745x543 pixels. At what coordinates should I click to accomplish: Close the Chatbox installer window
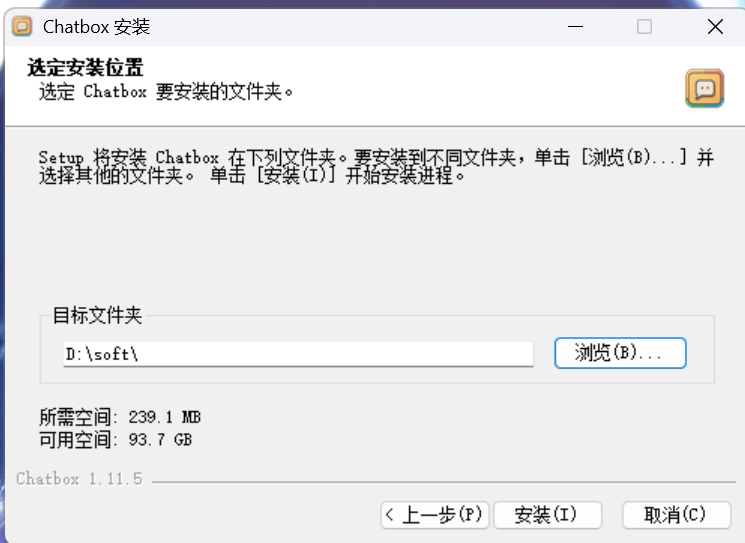(x=715, y=27)
